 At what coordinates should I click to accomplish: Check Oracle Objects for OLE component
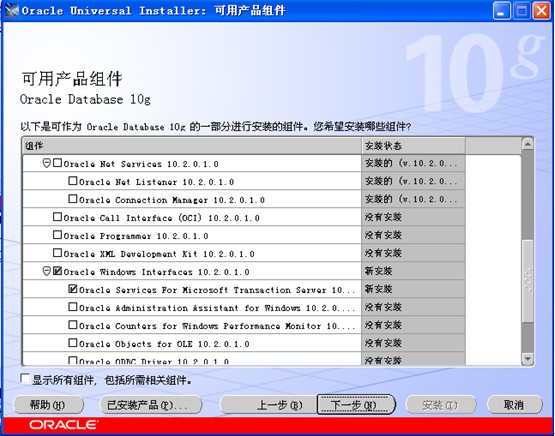pos(73,343)
